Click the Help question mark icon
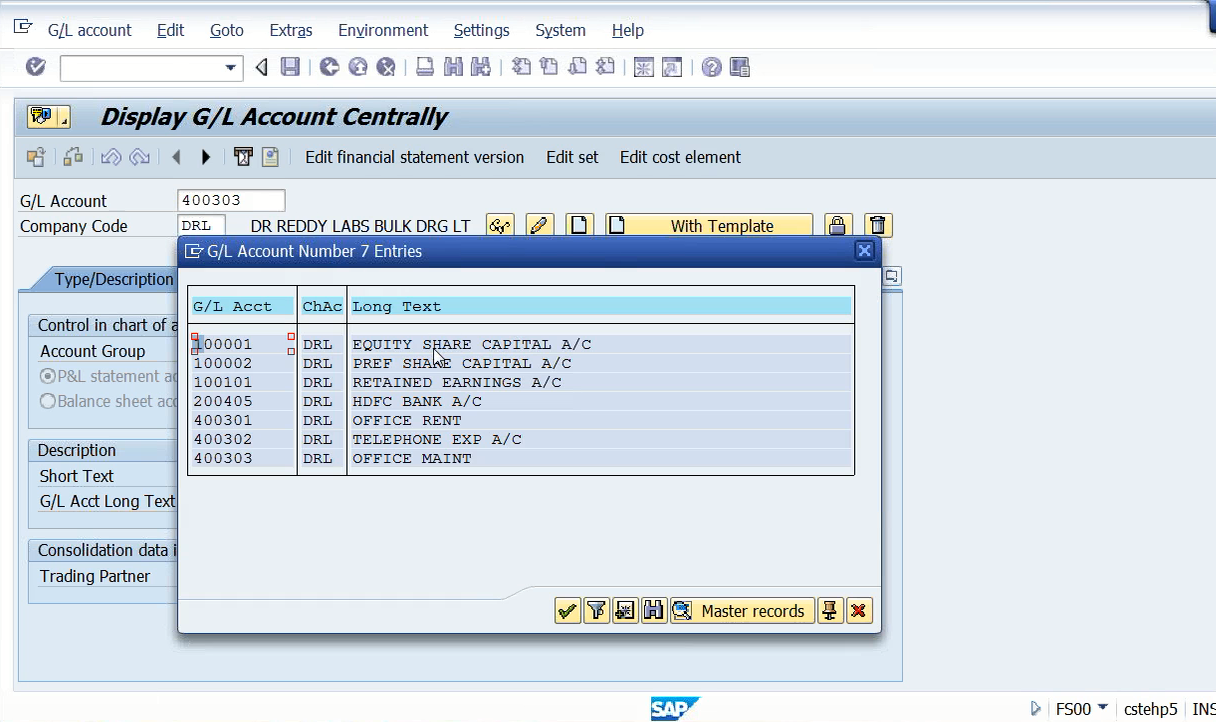Viewport: 1216px width, 722px height. click(x=711, y=67)
